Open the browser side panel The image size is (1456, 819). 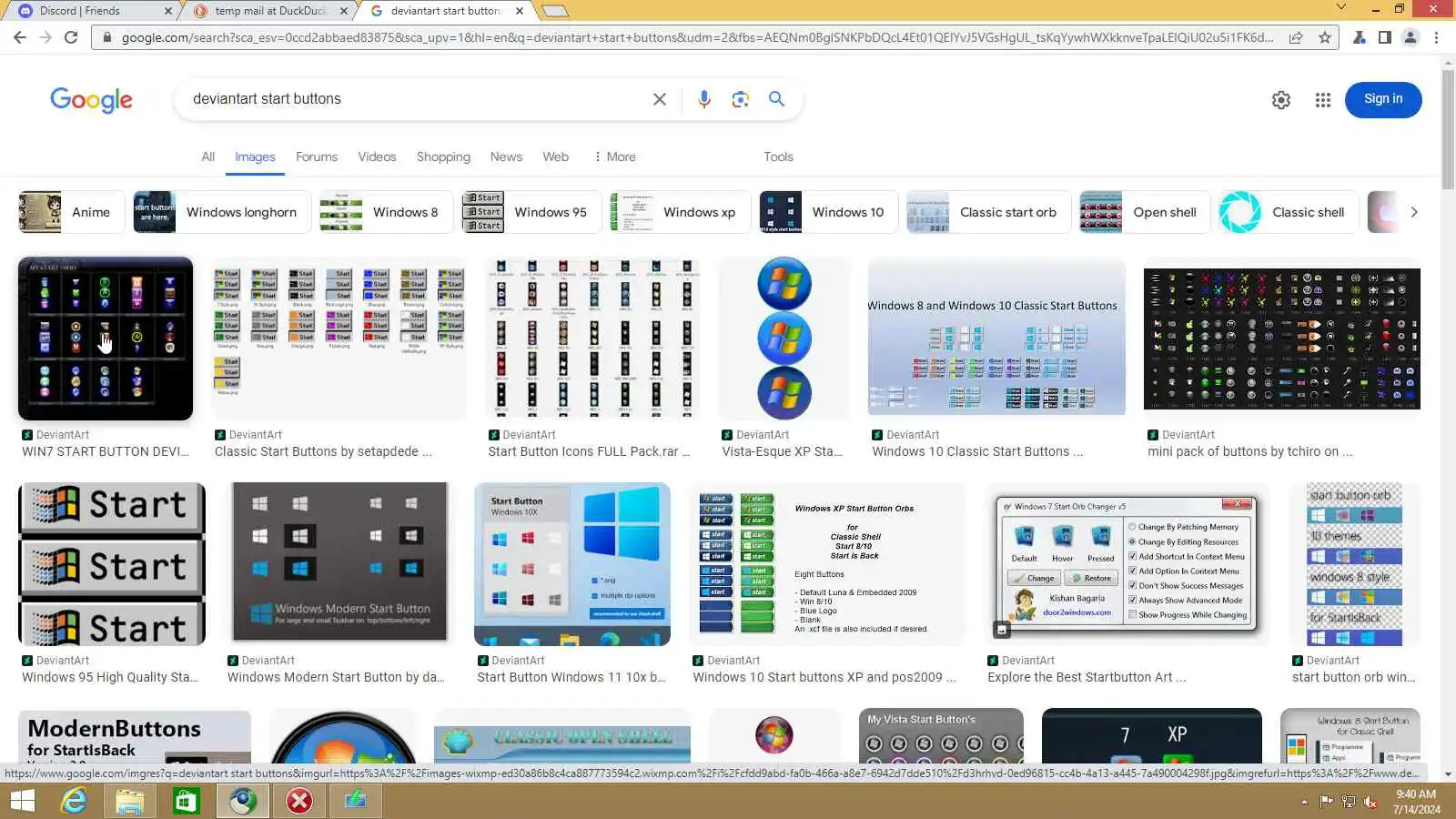click(x=1384, y=37)
